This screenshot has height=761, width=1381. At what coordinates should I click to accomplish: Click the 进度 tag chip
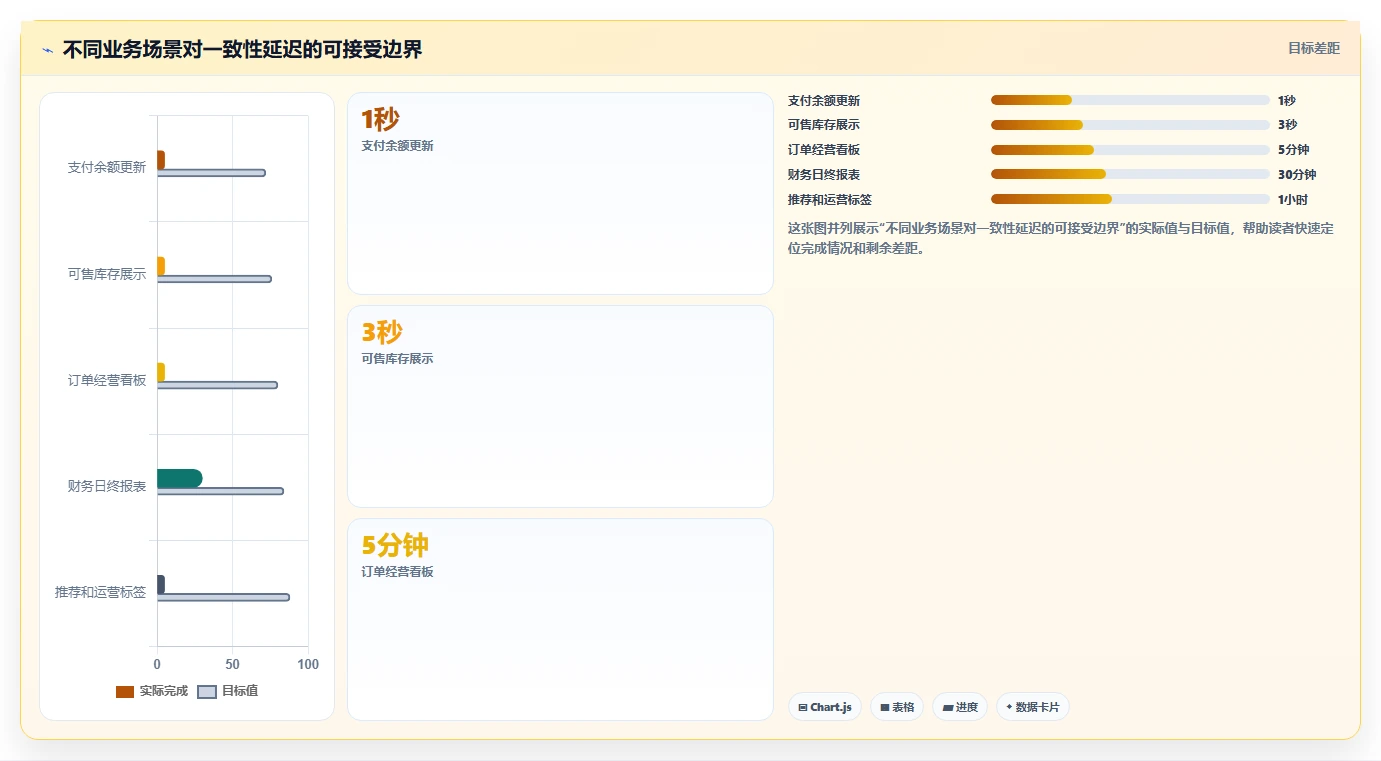click(x=960, y=707)
